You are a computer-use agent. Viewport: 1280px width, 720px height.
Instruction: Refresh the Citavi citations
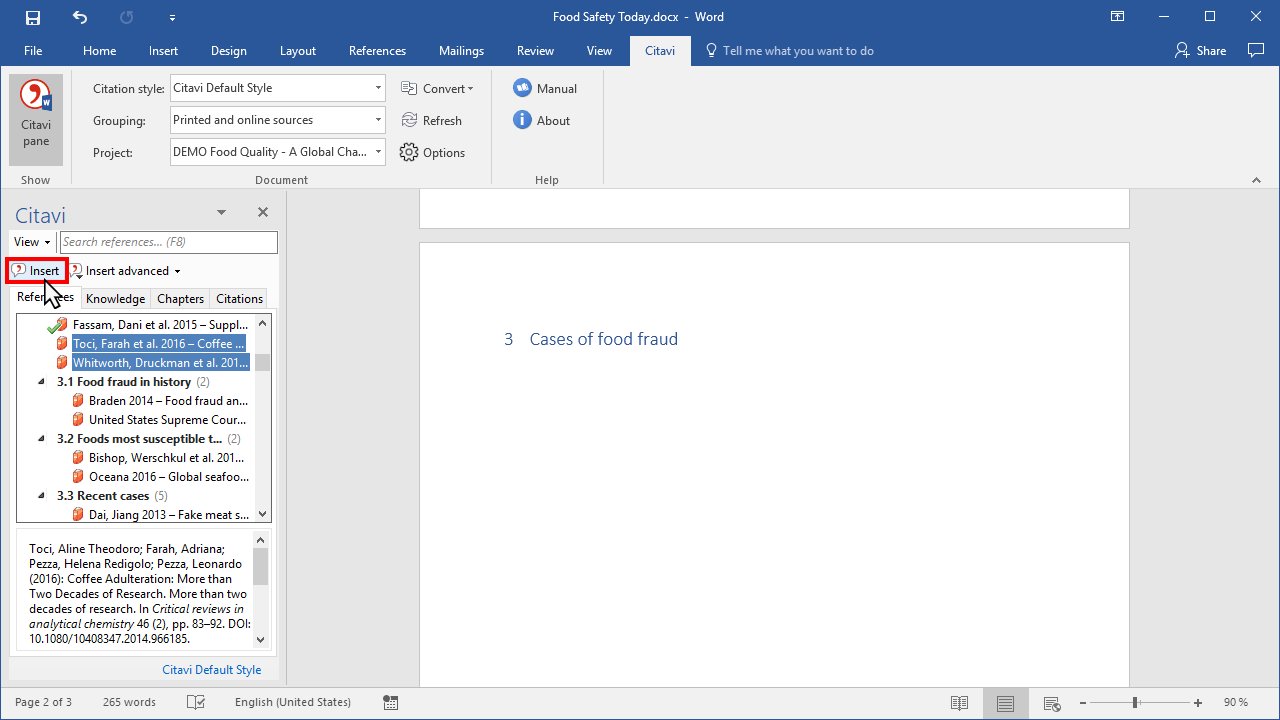click(431, 120)
